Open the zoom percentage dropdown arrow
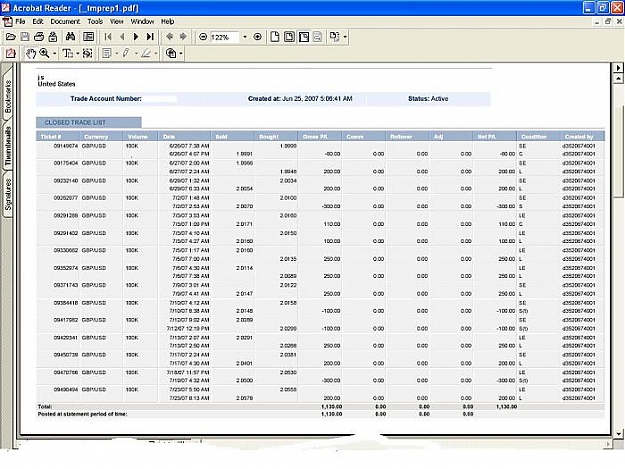Image resolution: width=625 pixels, height=469 pixels. [245, 37]
